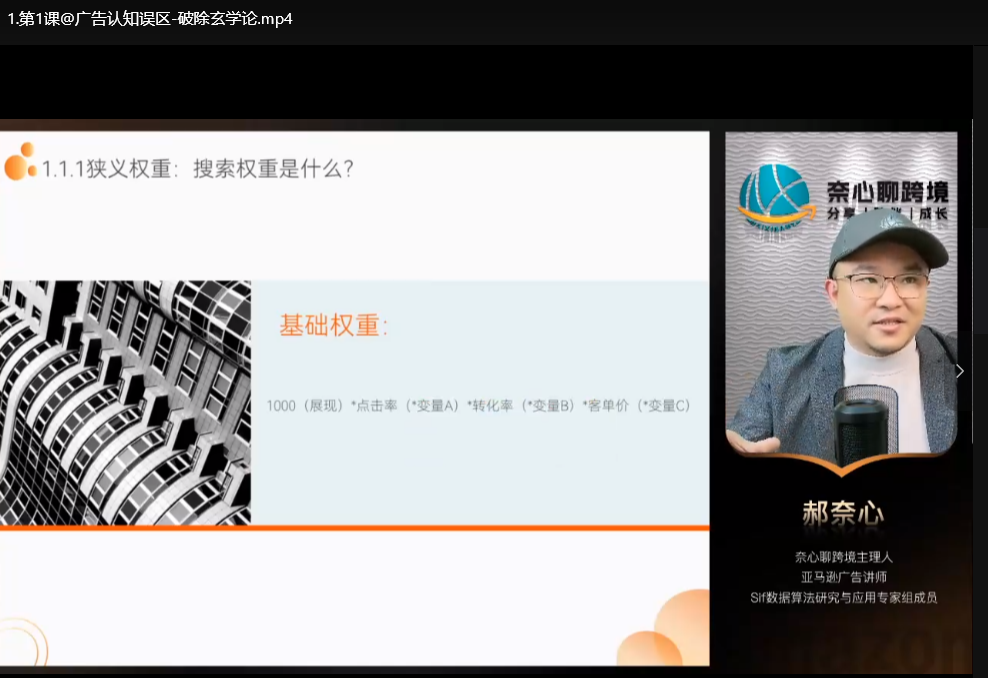Click the black-and-white building photo on slide
Screen dimensions: 988x678
(x=125, y=403)
